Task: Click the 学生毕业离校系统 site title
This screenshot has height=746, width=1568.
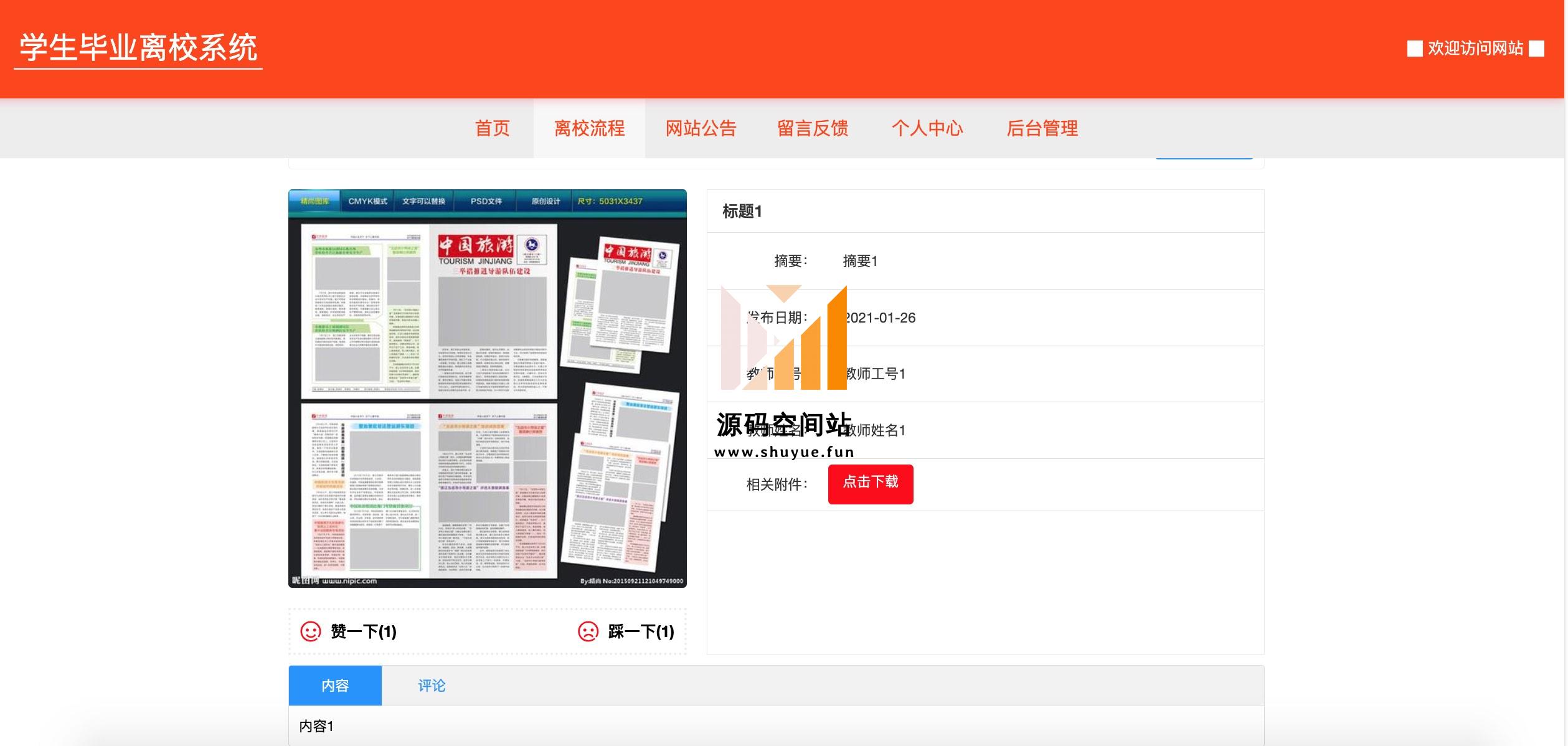Action: 138,48
